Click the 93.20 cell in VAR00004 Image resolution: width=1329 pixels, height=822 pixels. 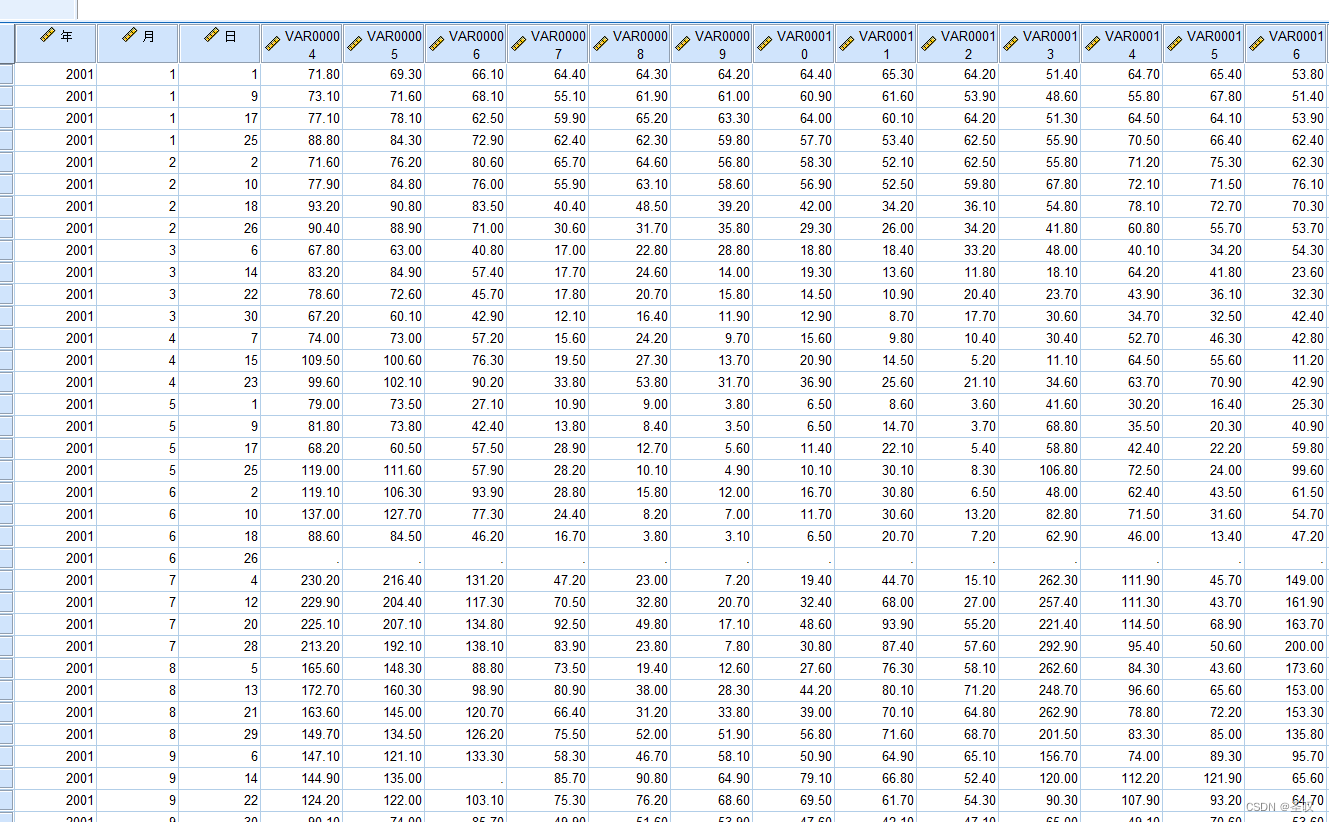click(302, 206)
